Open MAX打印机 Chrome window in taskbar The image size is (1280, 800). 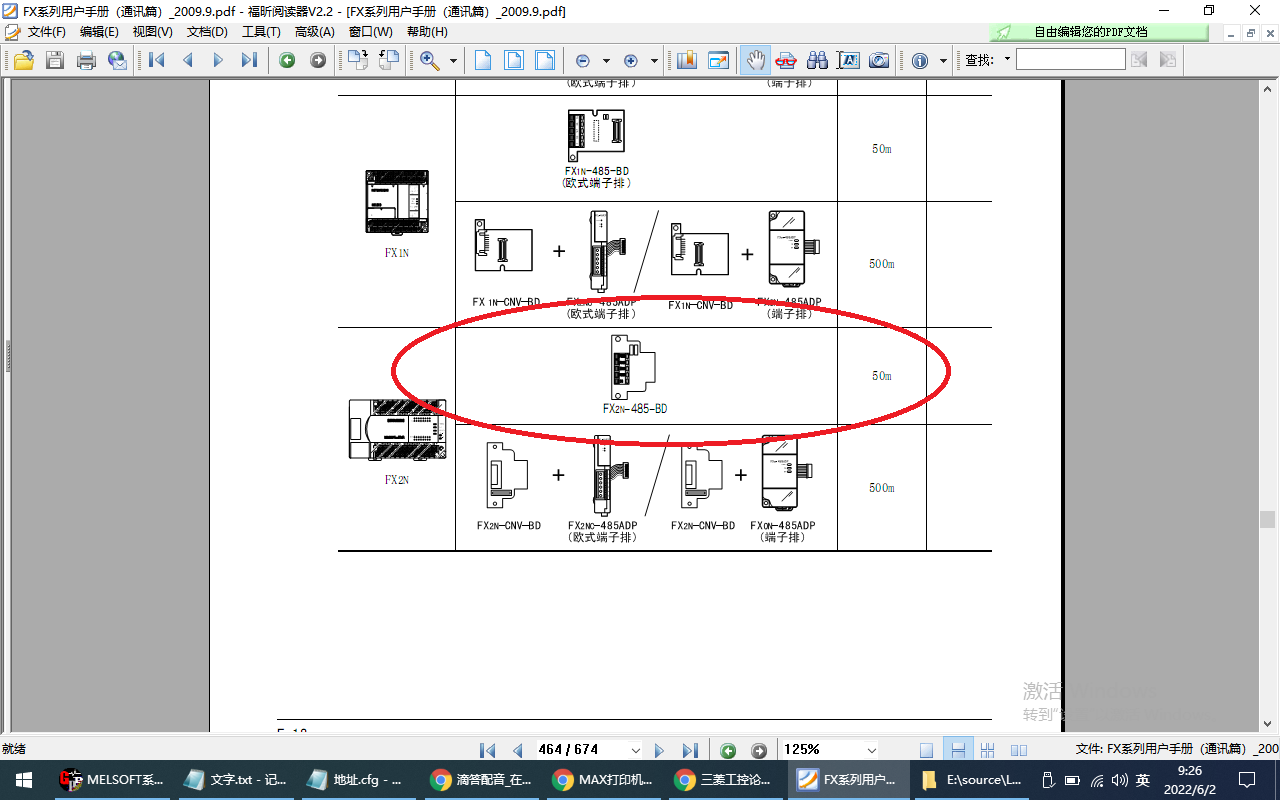coord(604,779)
